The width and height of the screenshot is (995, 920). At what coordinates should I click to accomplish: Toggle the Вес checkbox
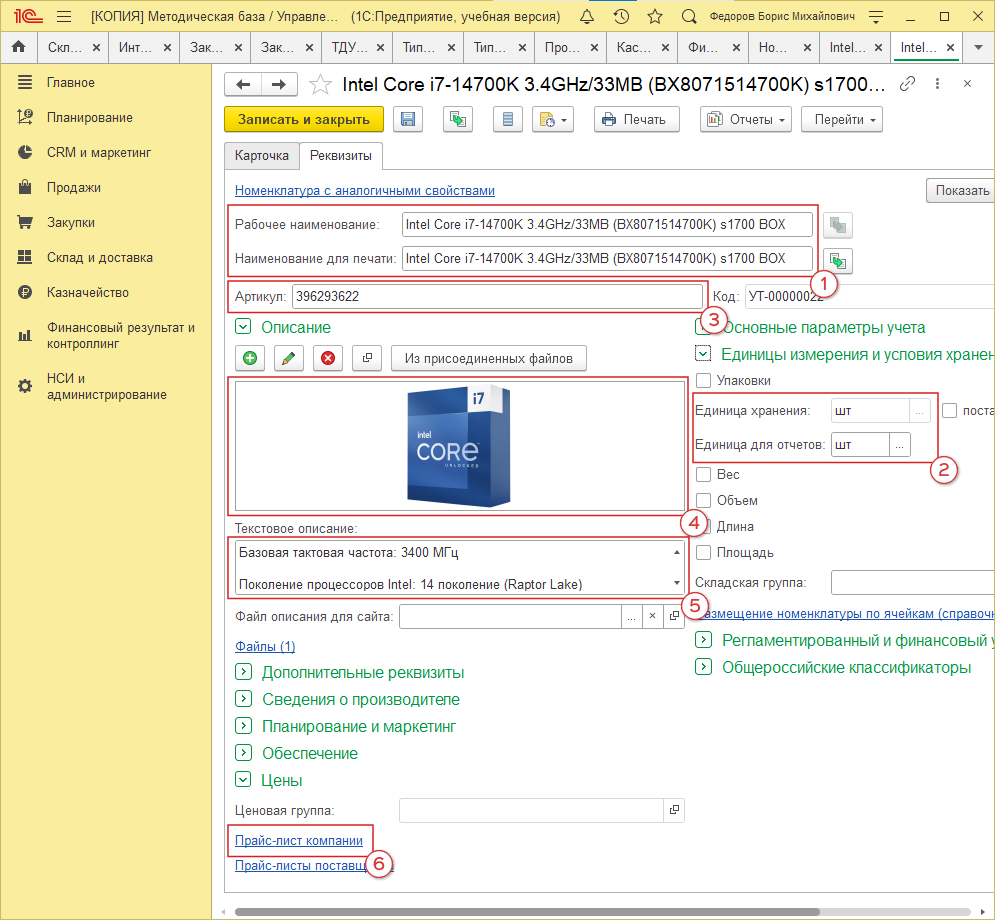(704, 474)
